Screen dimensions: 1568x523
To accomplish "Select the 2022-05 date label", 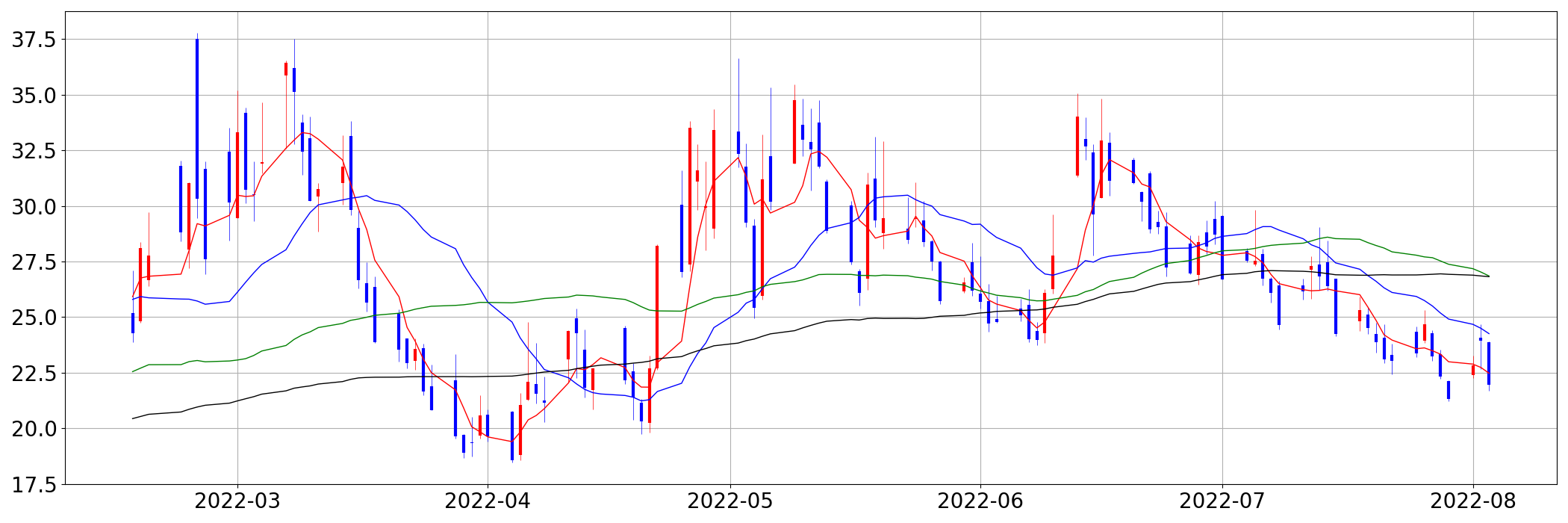I will [x=730, y=501].
